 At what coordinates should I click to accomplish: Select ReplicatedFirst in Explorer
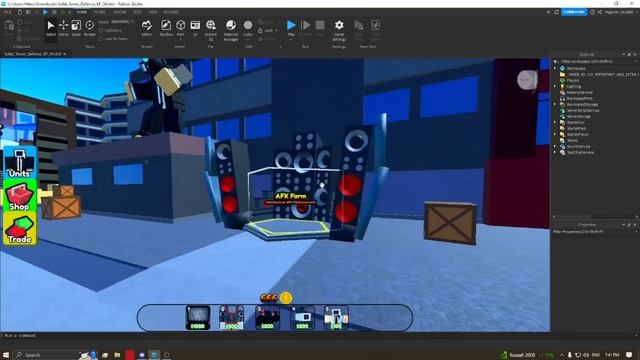pos(579,98)
